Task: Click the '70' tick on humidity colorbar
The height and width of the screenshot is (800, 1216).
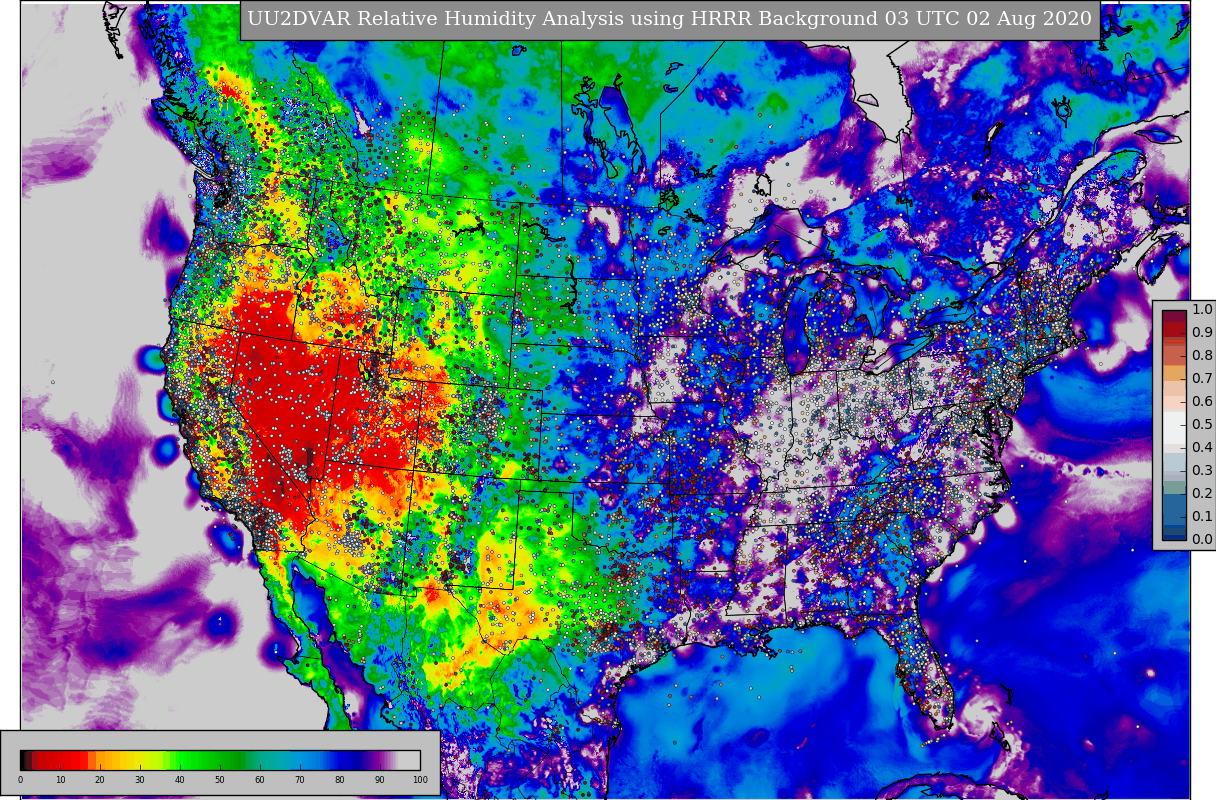Action: point(300,780)
